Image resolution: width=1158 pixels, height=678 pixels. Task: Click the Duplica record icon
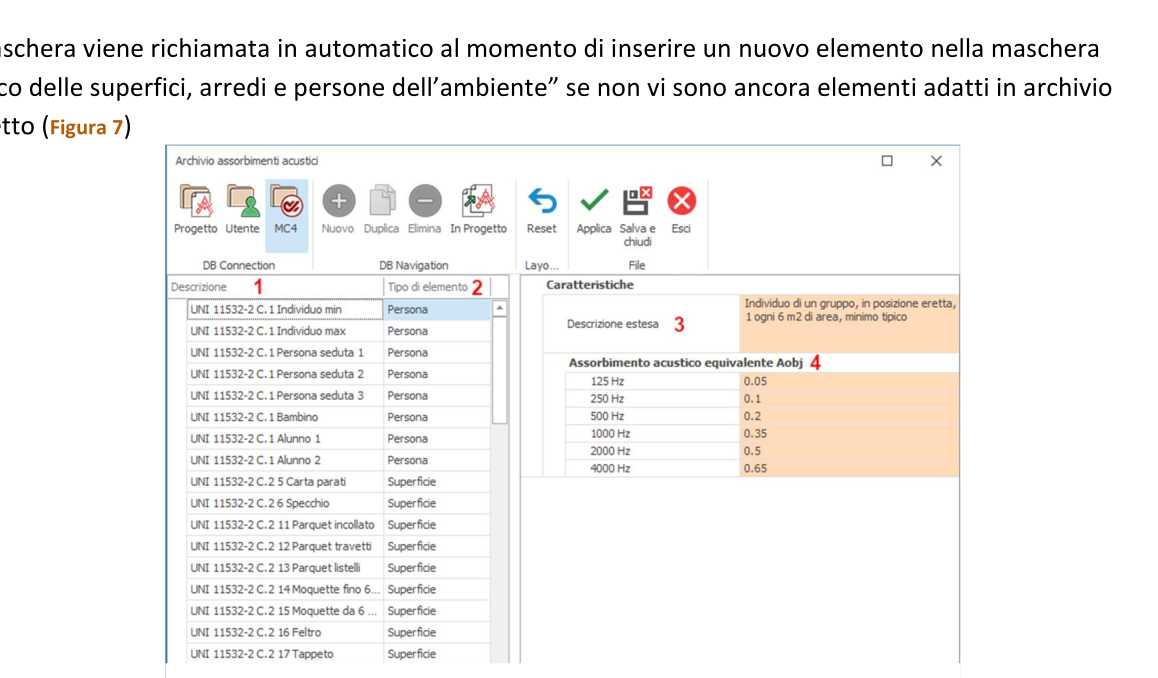(381, 201)
